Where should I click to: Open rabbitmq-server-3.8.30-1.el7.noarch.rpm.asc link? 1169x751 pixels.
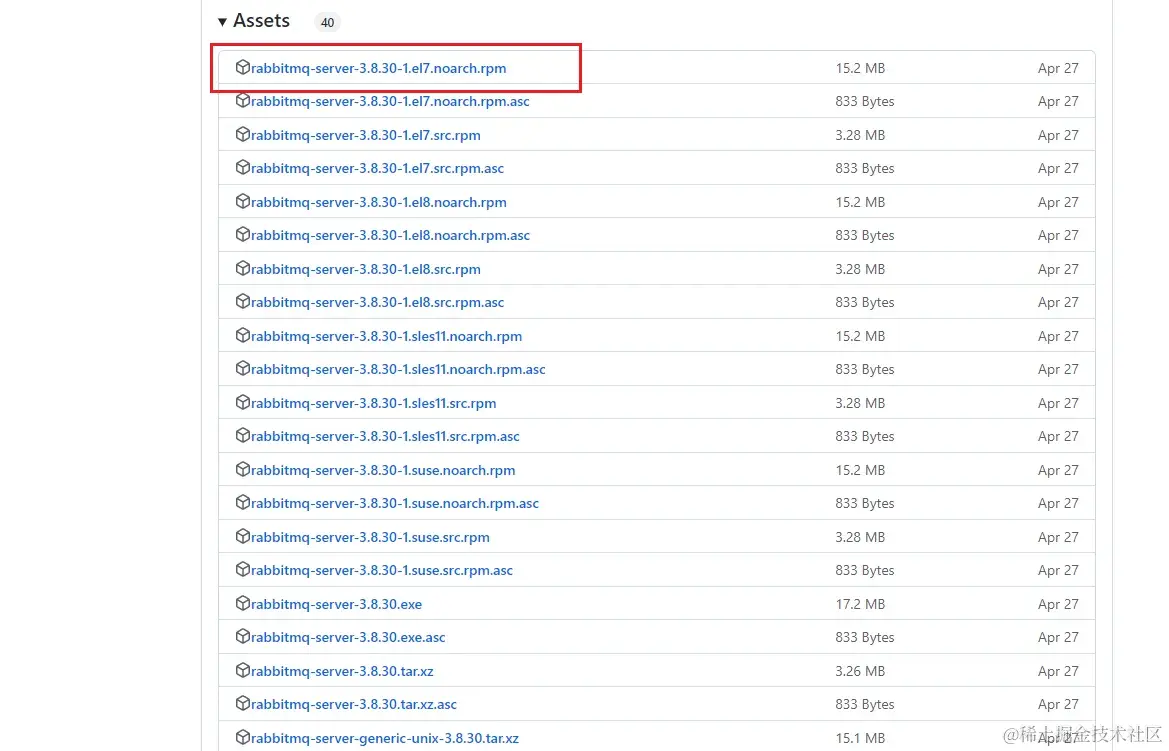pos(390,101)
